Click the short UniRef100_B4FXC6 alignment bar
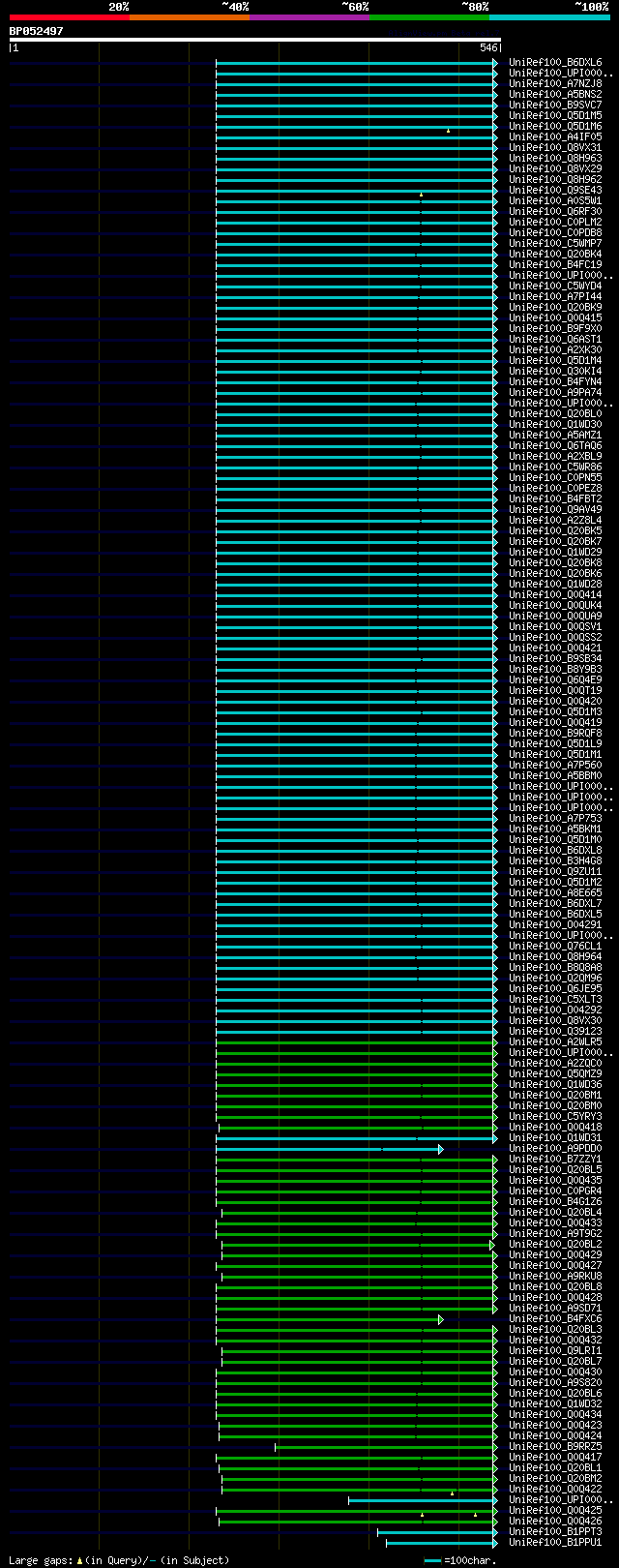The width and height of the screenshot is (619, 1568). click(330, 1319)
